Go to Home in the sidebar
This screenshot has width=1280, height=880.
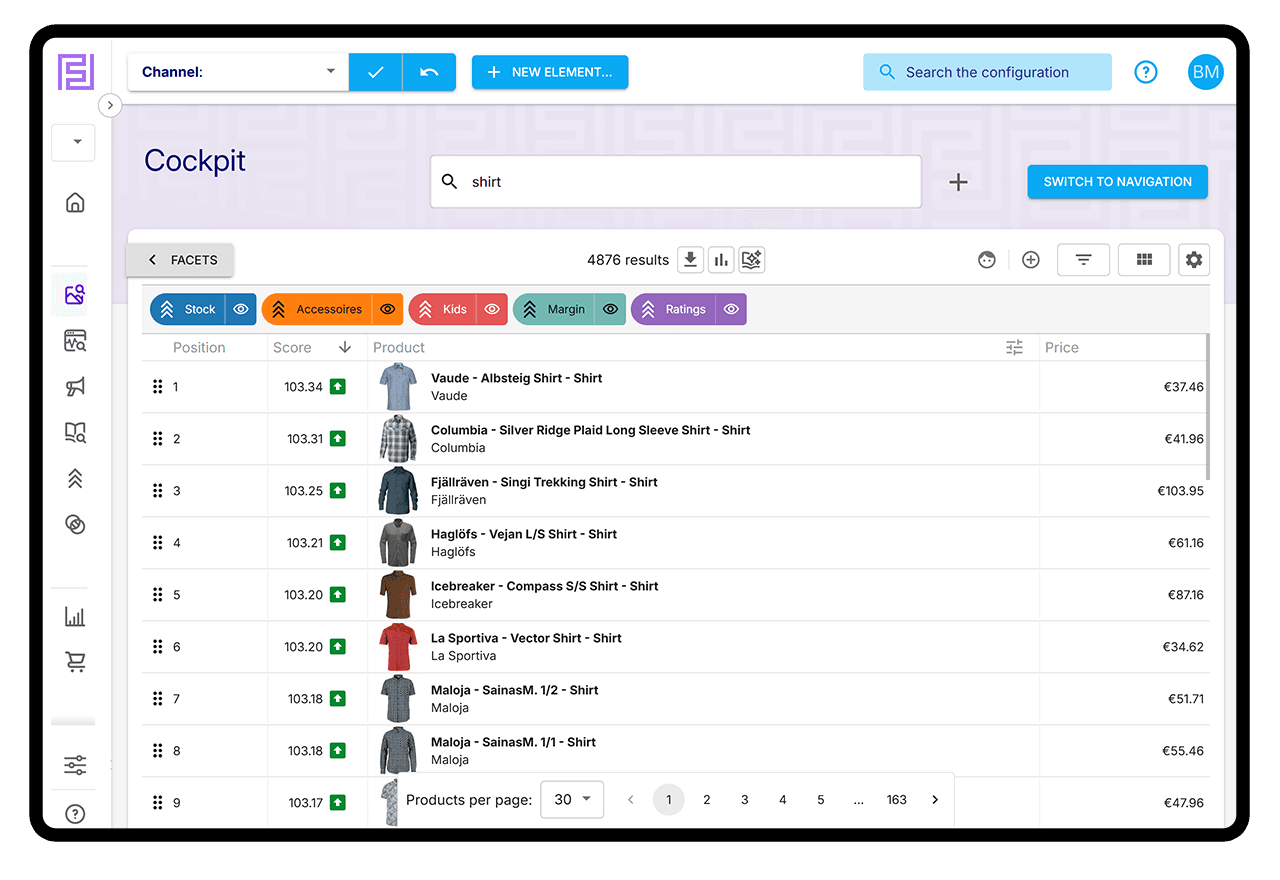(x=75, y=203)
